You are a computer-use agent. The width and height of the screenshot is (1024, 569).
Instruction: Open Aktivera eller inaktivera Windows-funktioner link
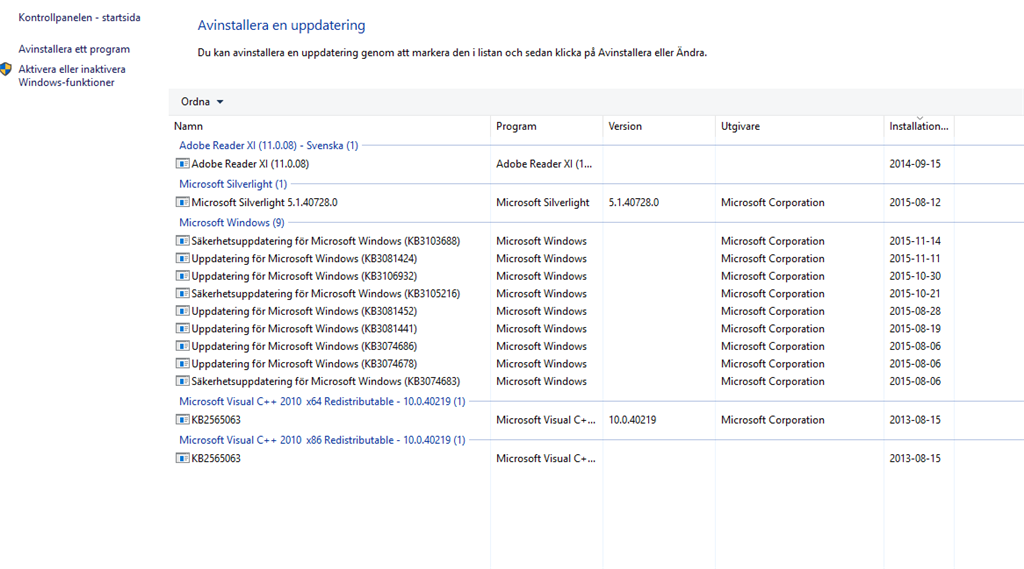point(72,76)
